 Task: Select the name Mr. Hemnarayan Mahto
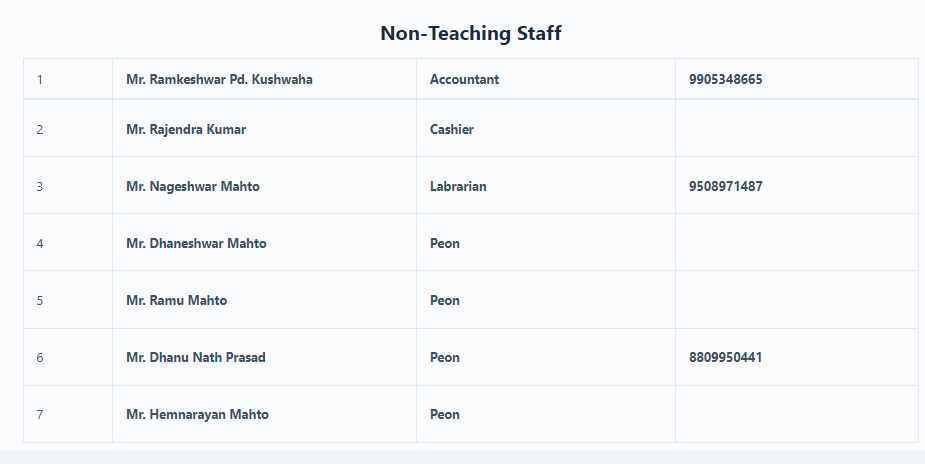point(198,415)
